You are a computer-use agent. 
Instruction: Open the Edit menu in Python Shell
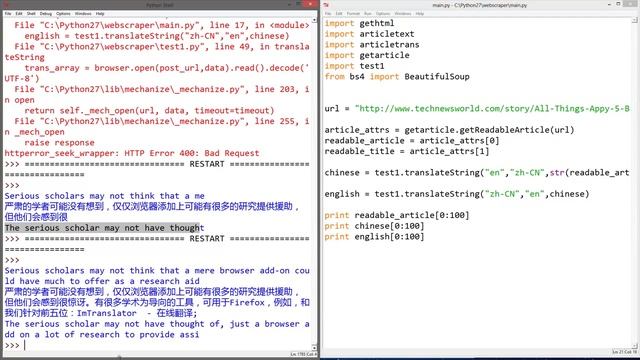tap(19, 13)
